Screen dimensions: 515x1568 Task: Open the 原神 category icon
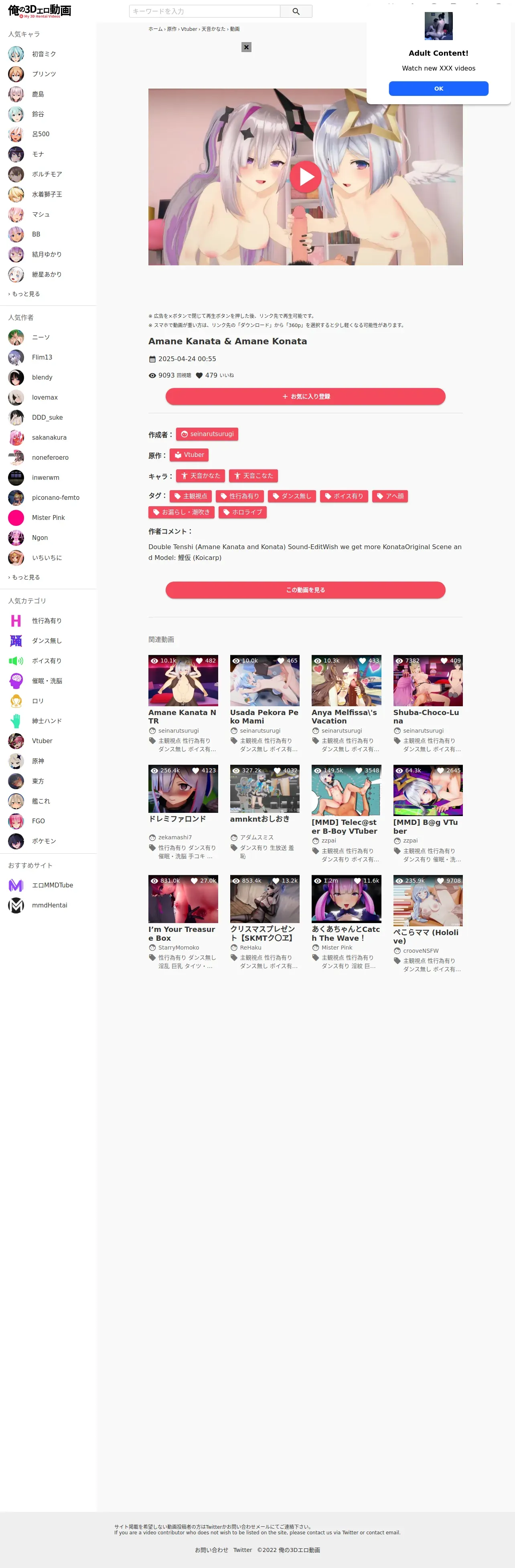point(16,762)
